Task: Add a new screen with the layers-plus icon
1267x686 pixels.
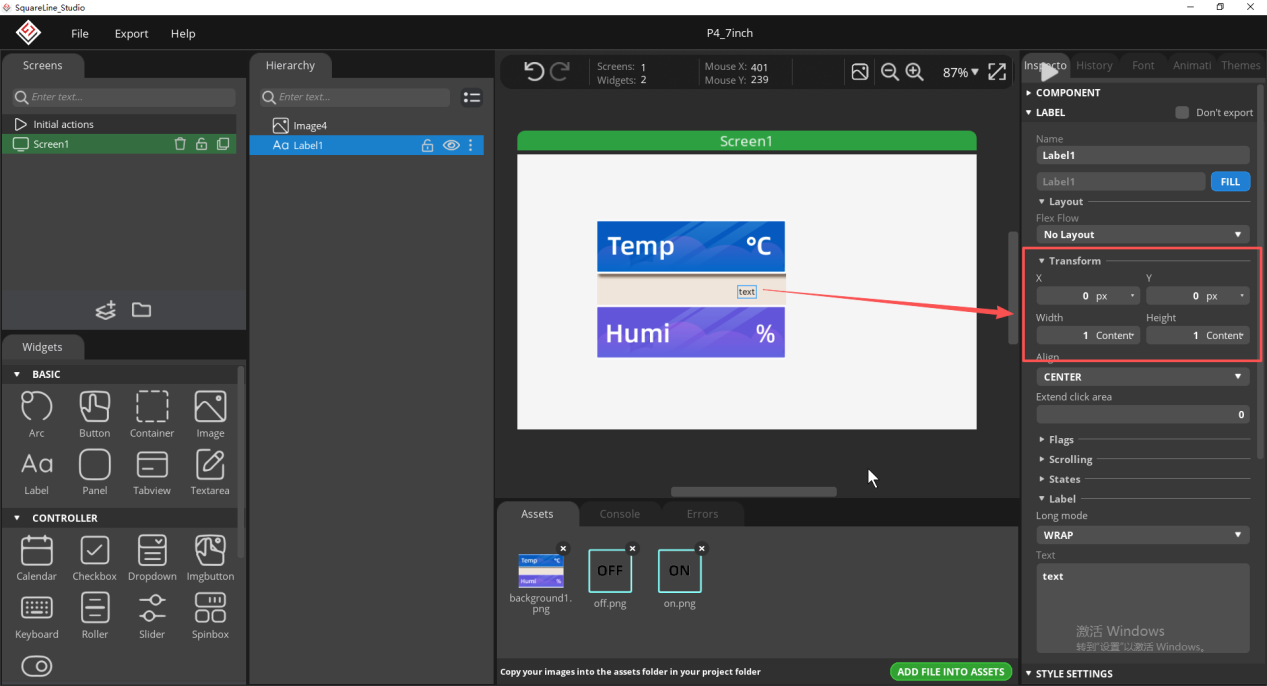Action: click(x=106, y=310)
